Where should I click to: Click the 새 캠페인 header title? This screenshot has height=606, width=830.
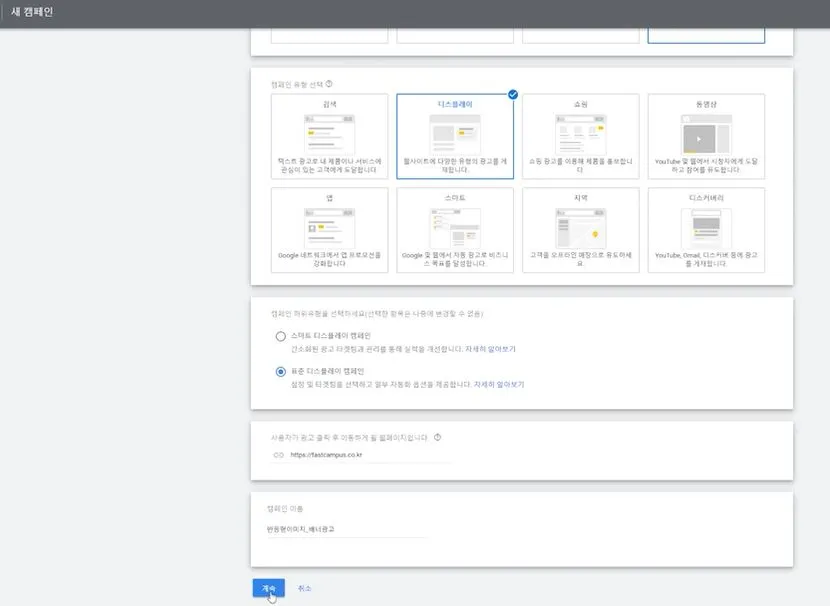[x=32, y=12]
